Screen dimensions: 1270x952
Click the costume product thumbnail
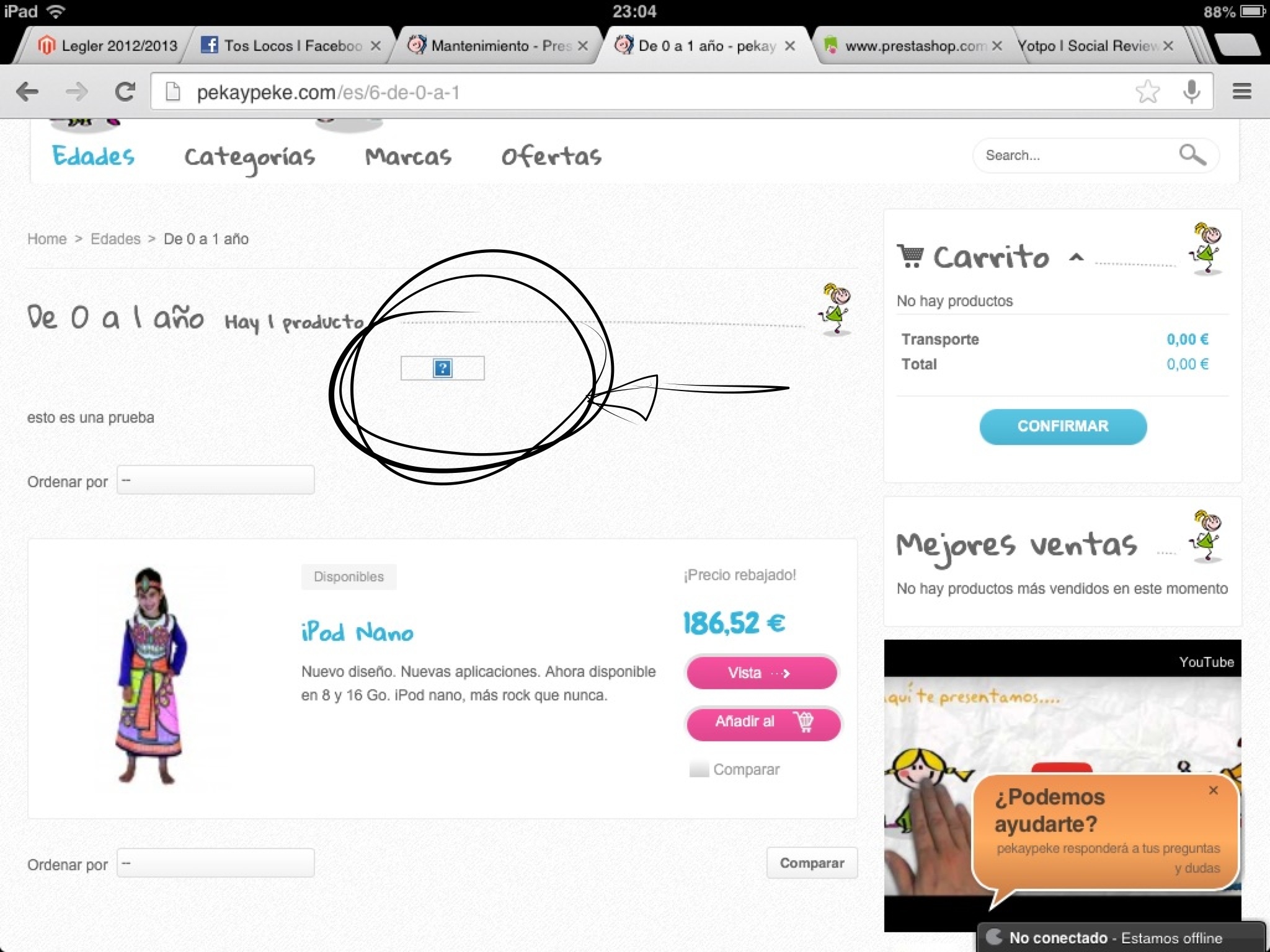150,677
